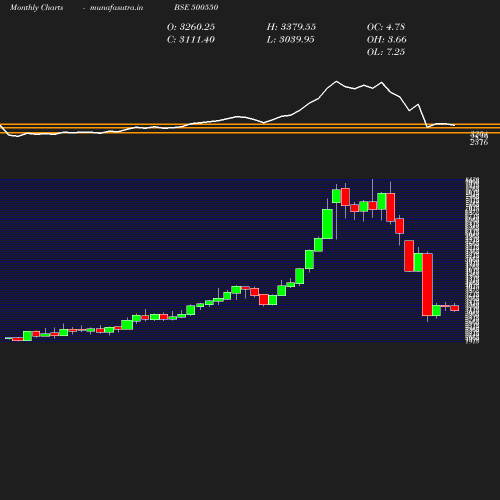Click the 'OH: 3.66' value
The width and height of the screenshot is (500, 500).
[x=386, y=40]
